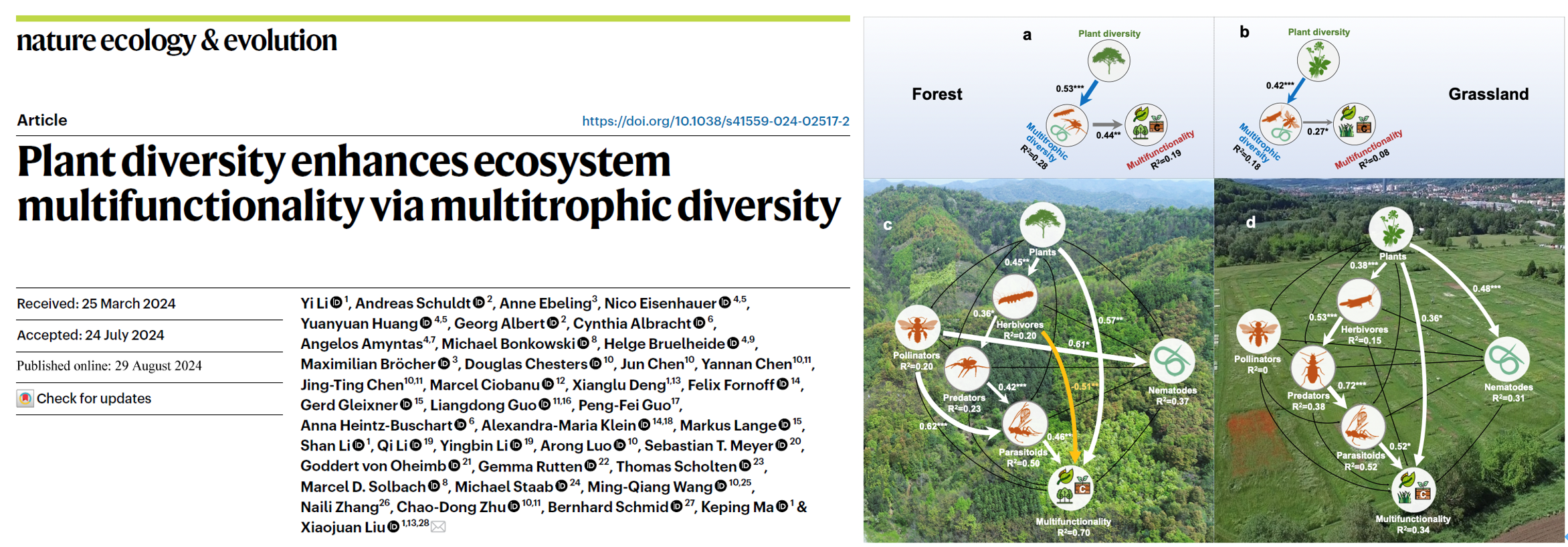The height and width of the screenshot is (547, 1568).
Task: Select the author name Goddert von Oheimb
Action: [x=373, y=466]
